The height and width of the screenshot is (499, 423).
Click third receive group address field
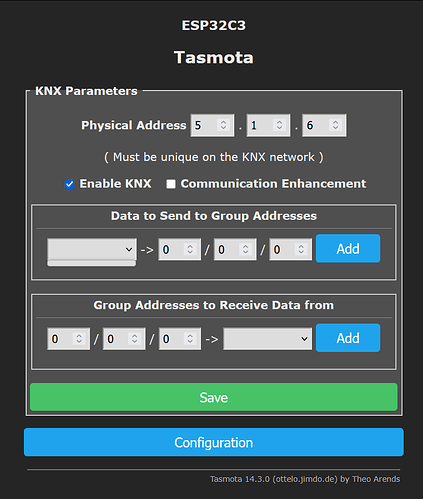180,339
